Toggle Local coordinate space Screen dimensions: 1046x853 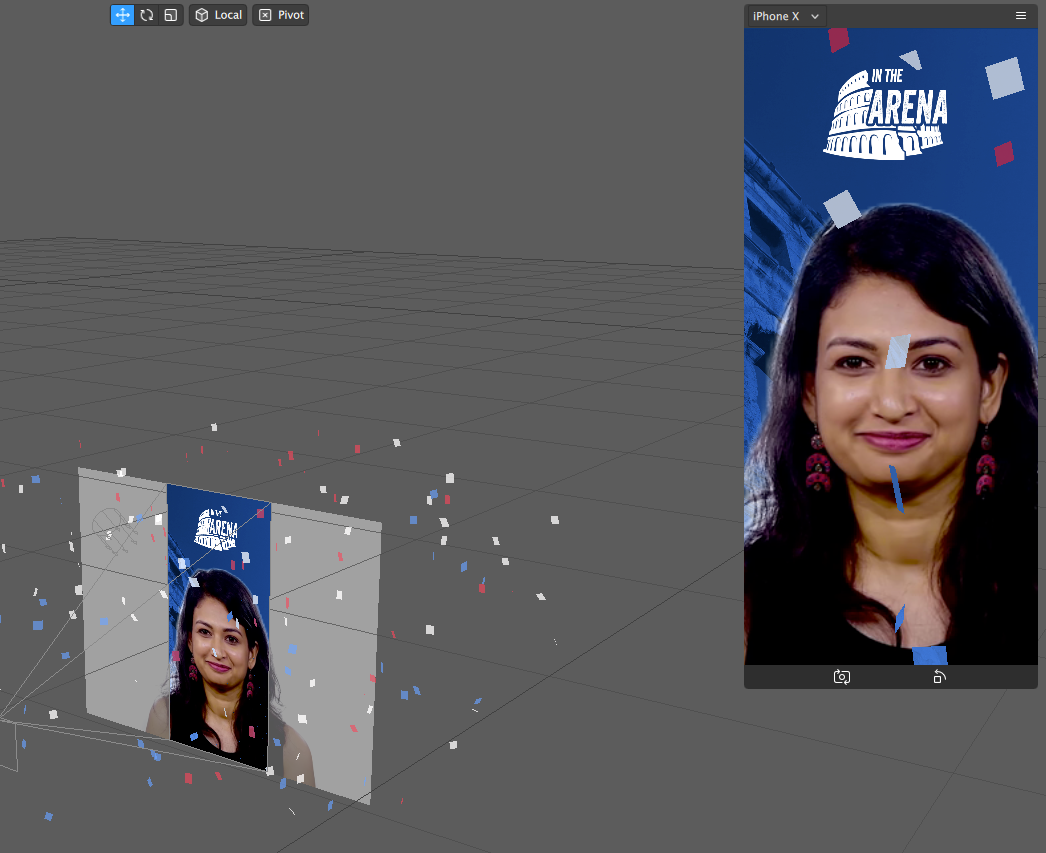(x=218, y=15)
